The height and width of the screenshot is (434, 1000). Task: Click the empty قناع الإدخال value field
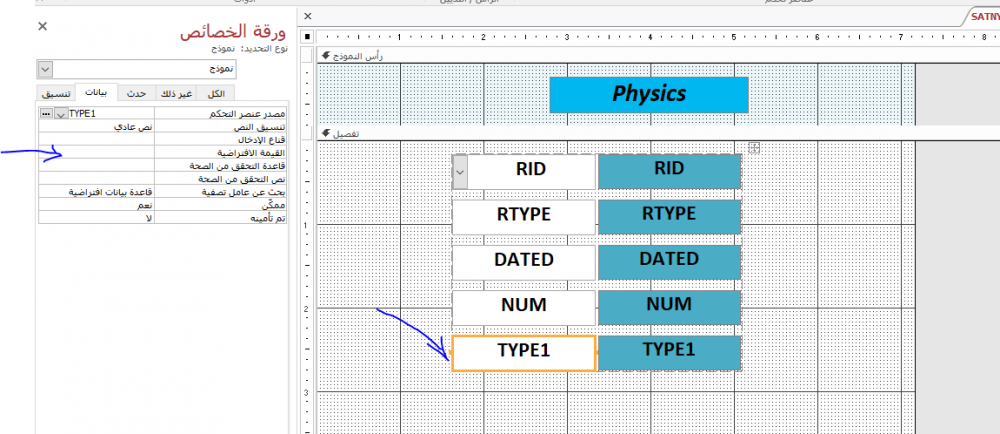pos(96,139)
